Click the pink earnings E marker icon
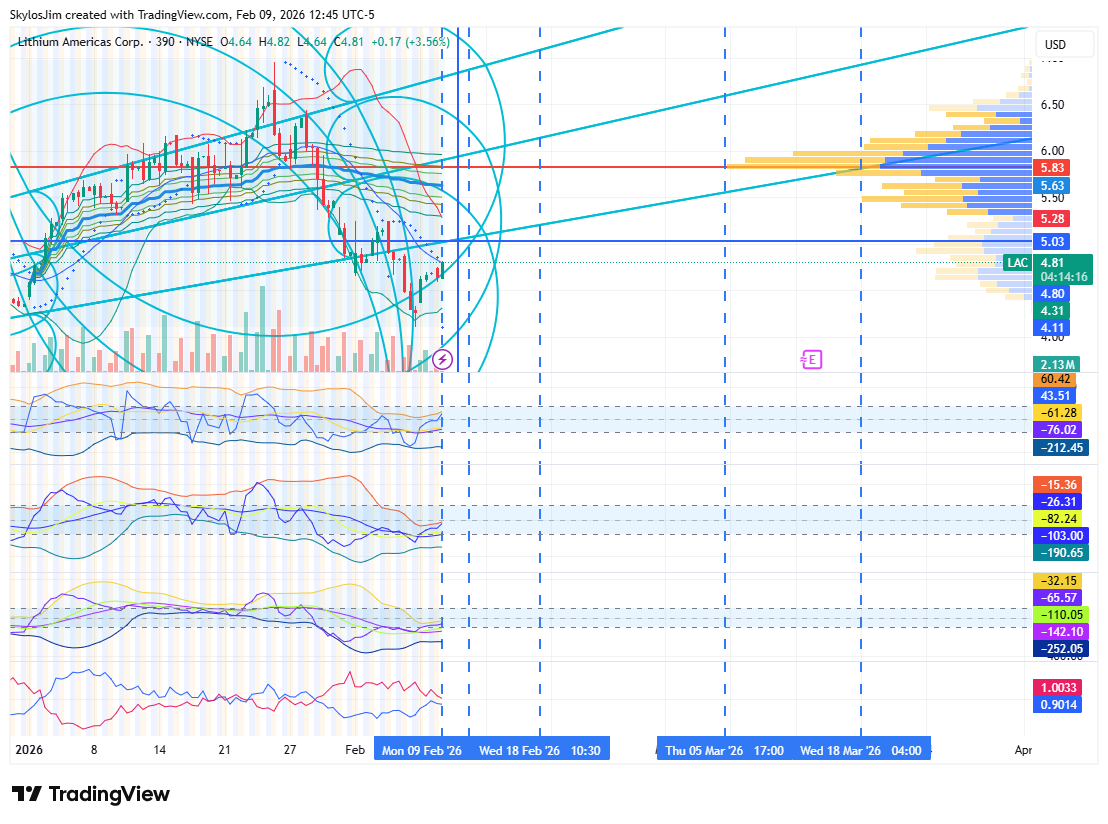Viewport: 1108px width, 824px height. point(811,359)
